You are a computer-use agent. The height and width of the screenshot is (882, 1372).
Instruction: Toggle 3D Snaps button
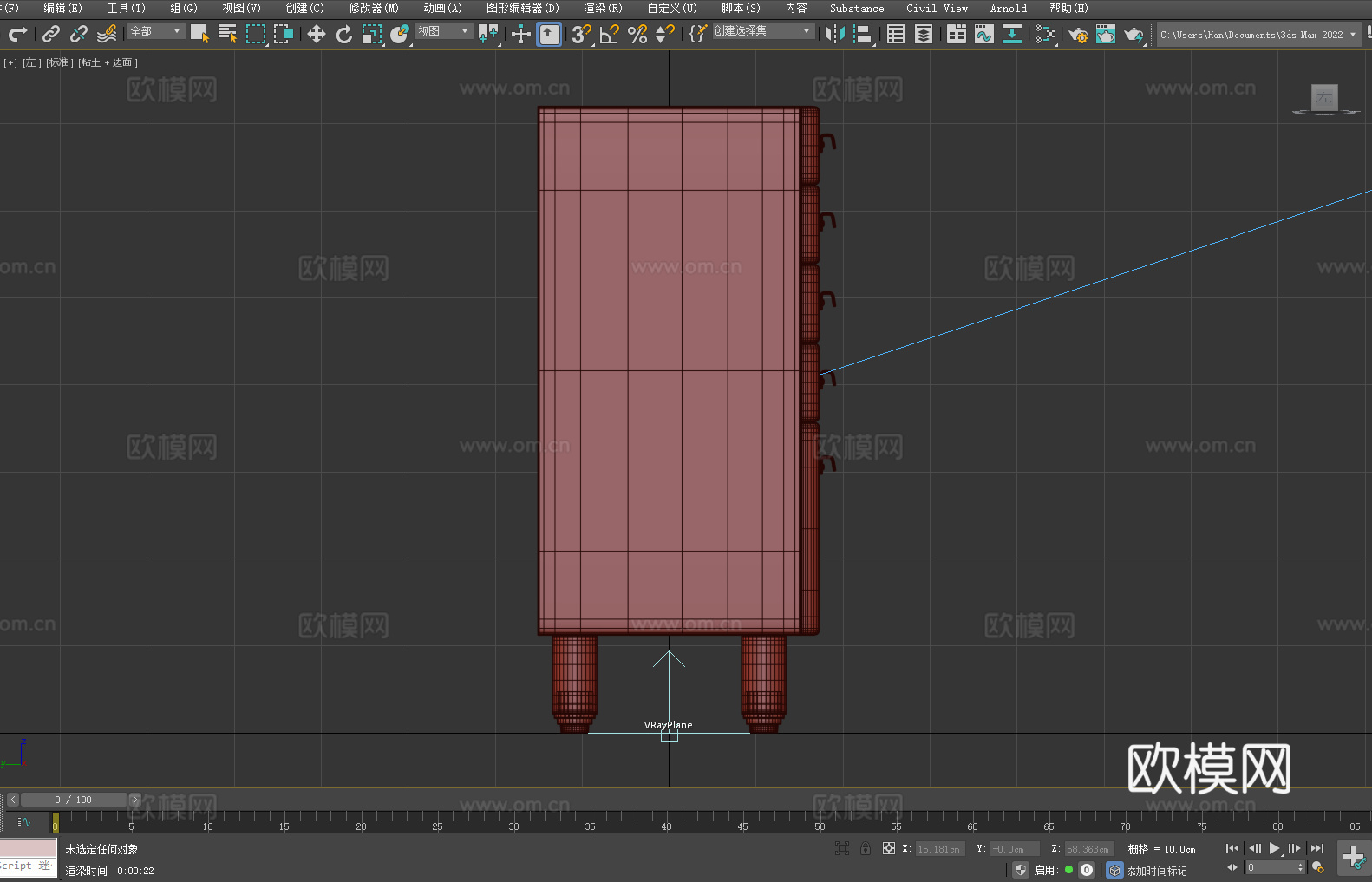tap(582, 34)
